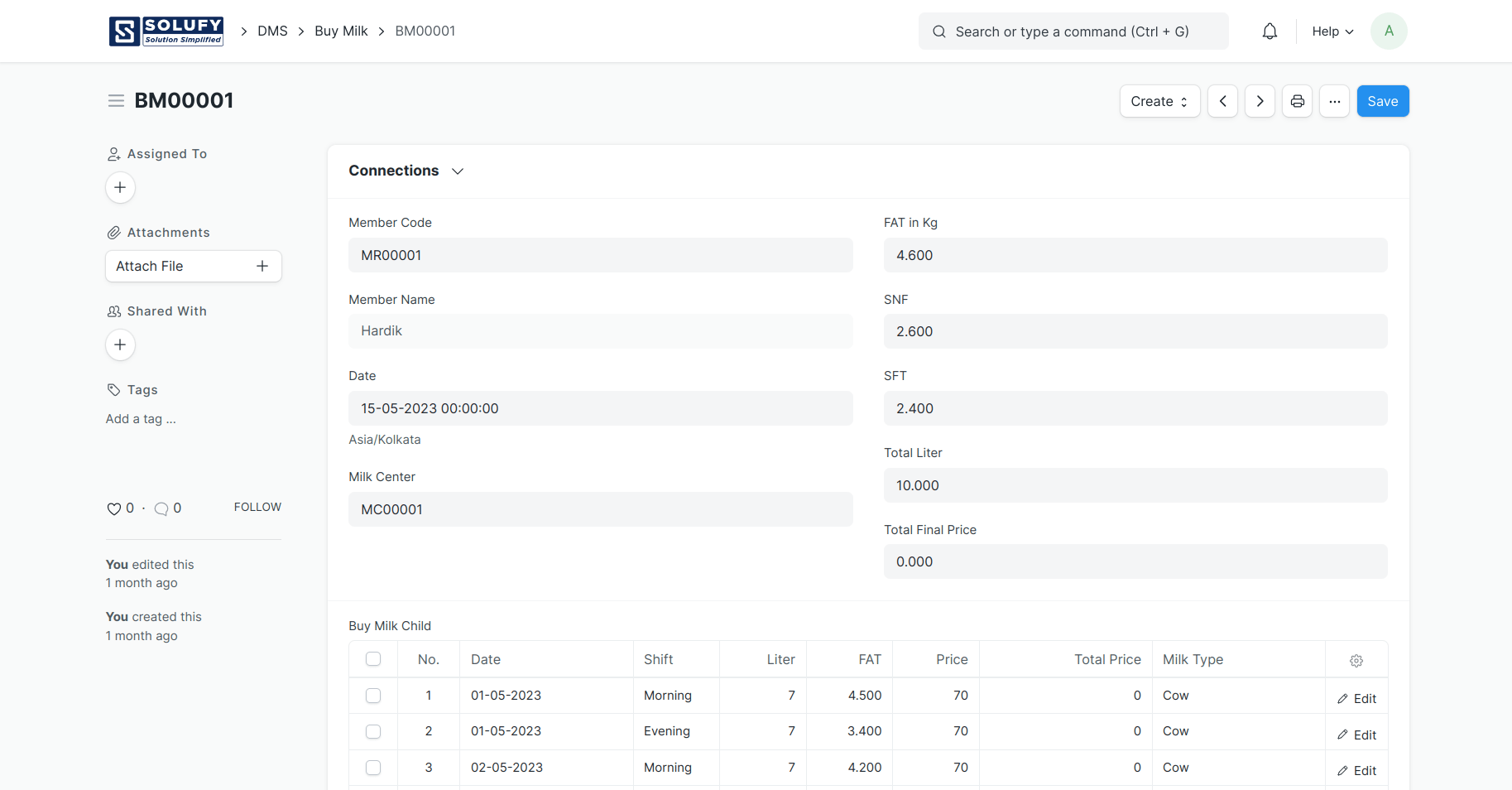Go to previous document arrow

(1222, 101)
